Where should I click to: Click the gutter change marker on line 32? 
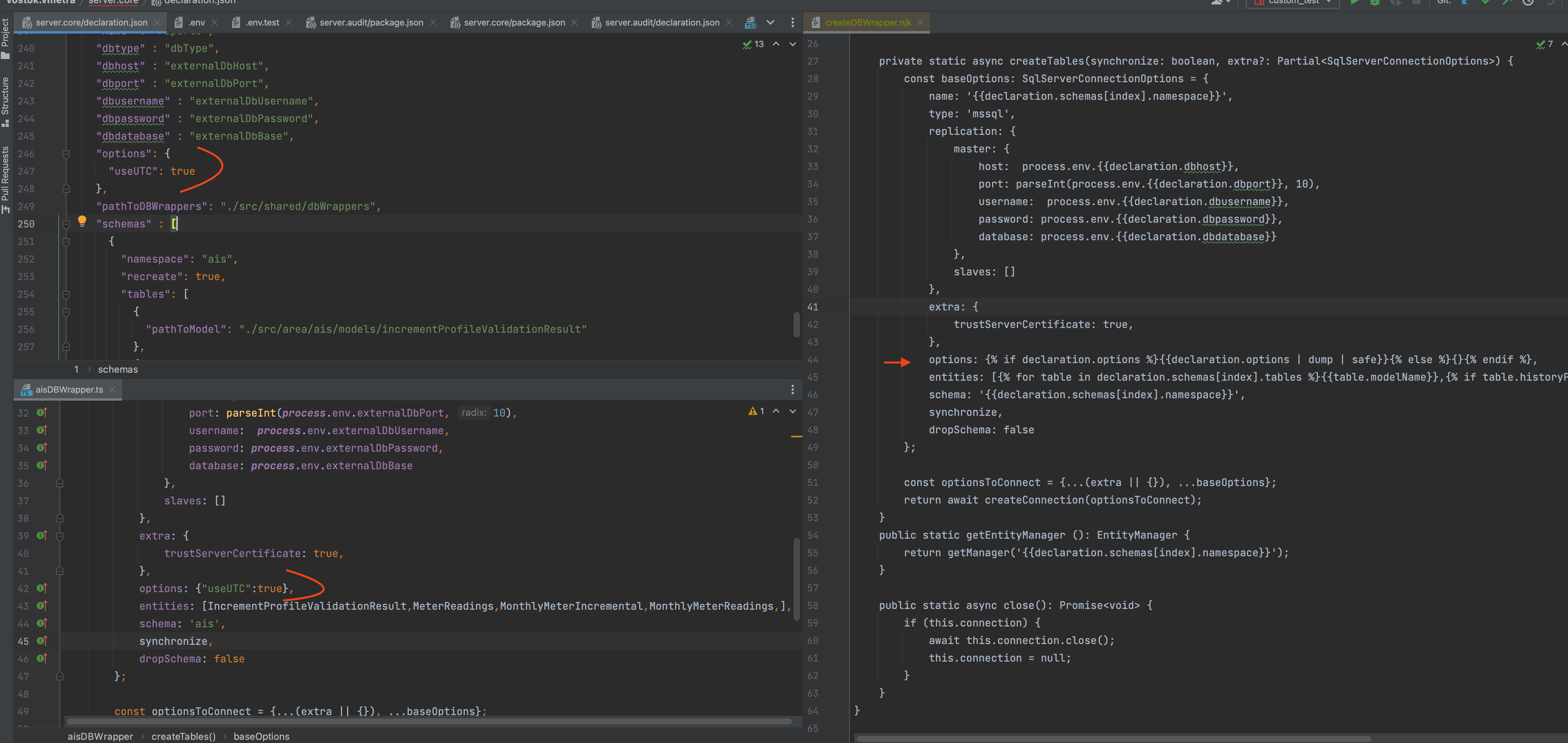tap(42, 412)
